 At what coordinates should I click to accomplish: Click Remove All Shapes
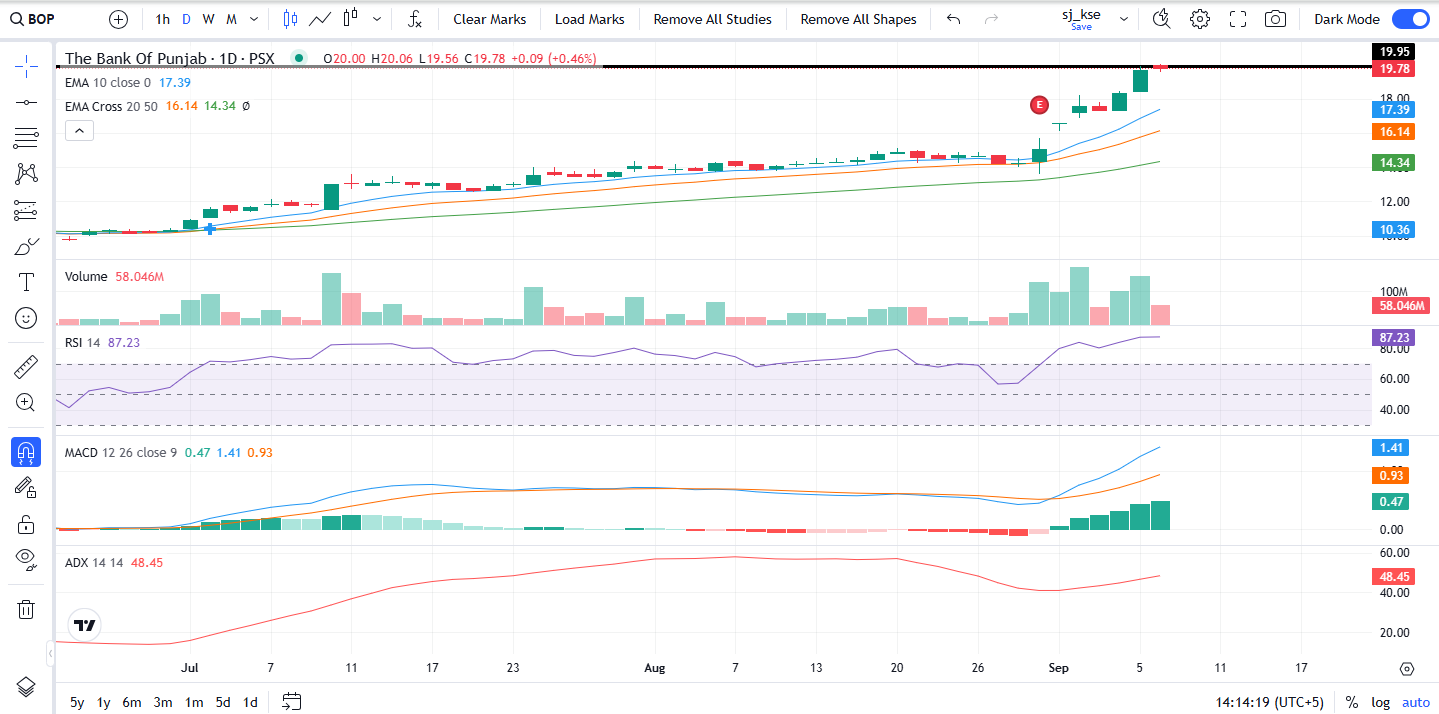pyautogui.click(x=859, y=19)
